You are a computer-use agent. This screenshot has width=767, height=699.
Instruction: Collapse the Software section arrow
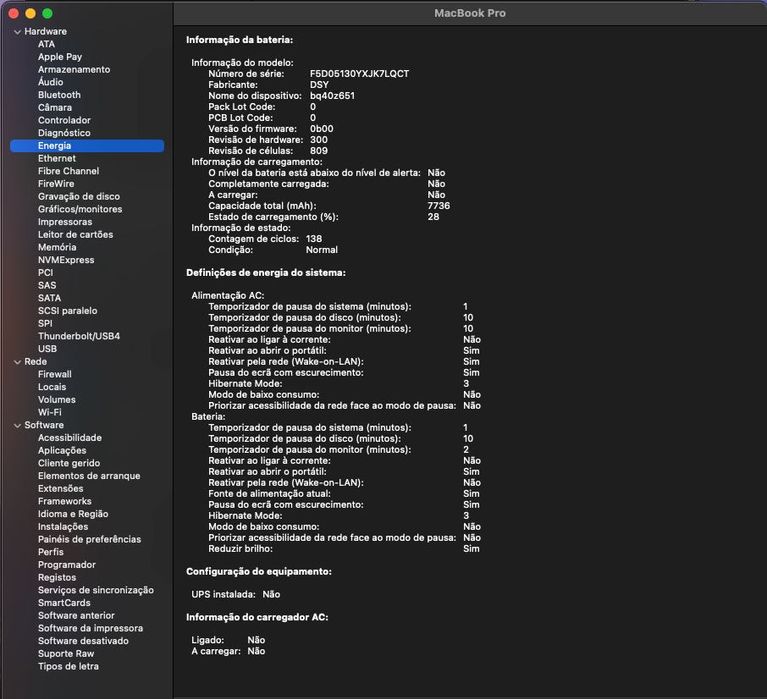16,425
